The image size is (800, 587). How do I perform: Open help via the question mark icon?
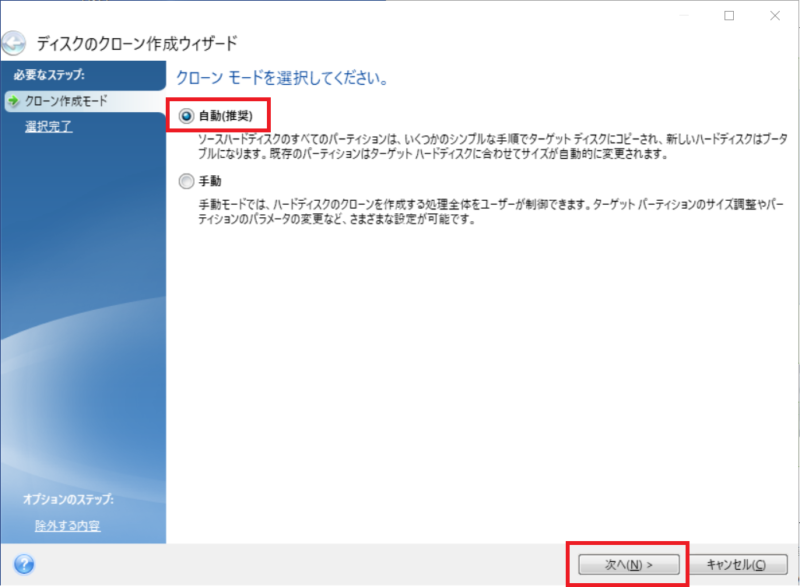click(x=24, y=565)
